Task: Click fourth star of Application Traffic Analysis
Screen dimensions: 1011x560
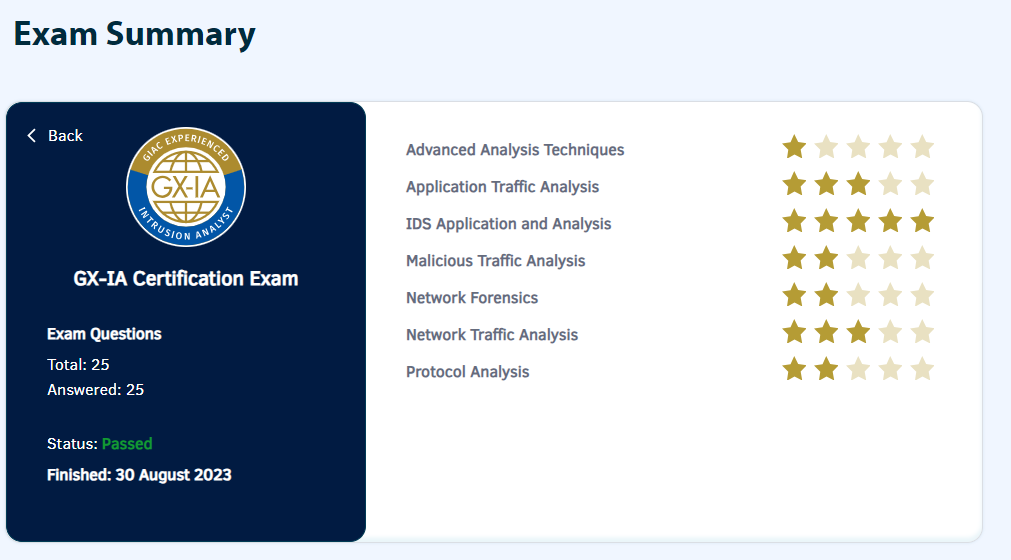Action: pyautogui.click(x=890, y=184)
